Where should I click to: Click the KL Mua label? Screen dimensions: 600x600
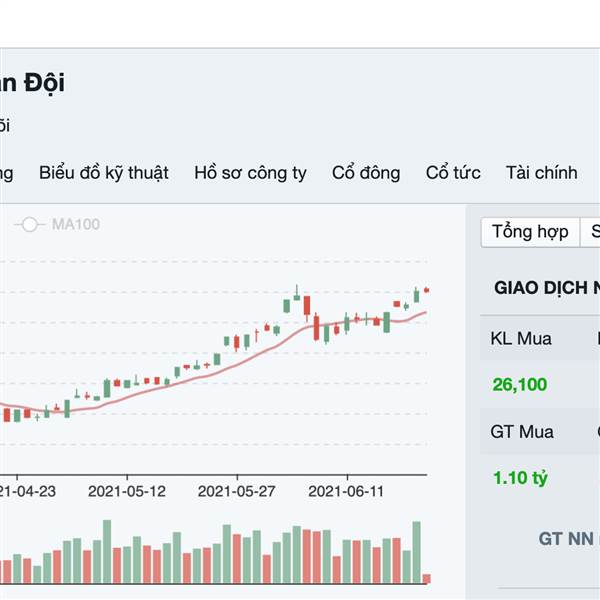(521, 339)
